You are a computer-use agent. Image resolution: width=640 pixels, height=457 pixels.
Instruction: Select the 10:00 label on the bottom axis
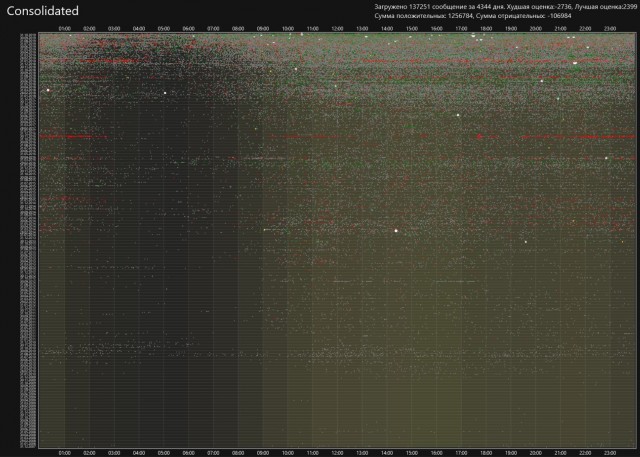coord(288,453)
